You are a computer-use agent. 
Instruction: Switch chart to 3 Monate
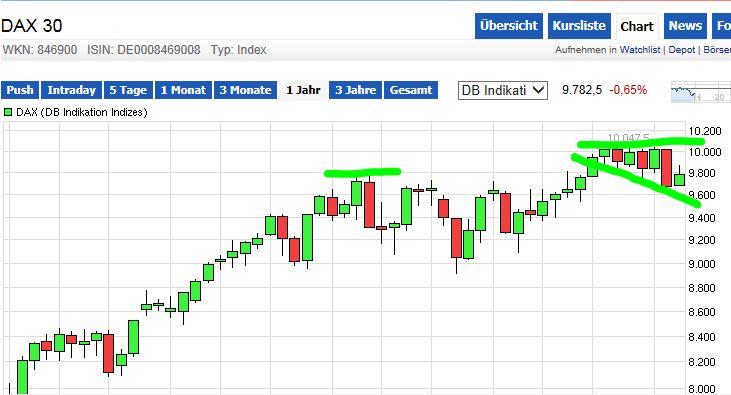[x=245, y=90]
